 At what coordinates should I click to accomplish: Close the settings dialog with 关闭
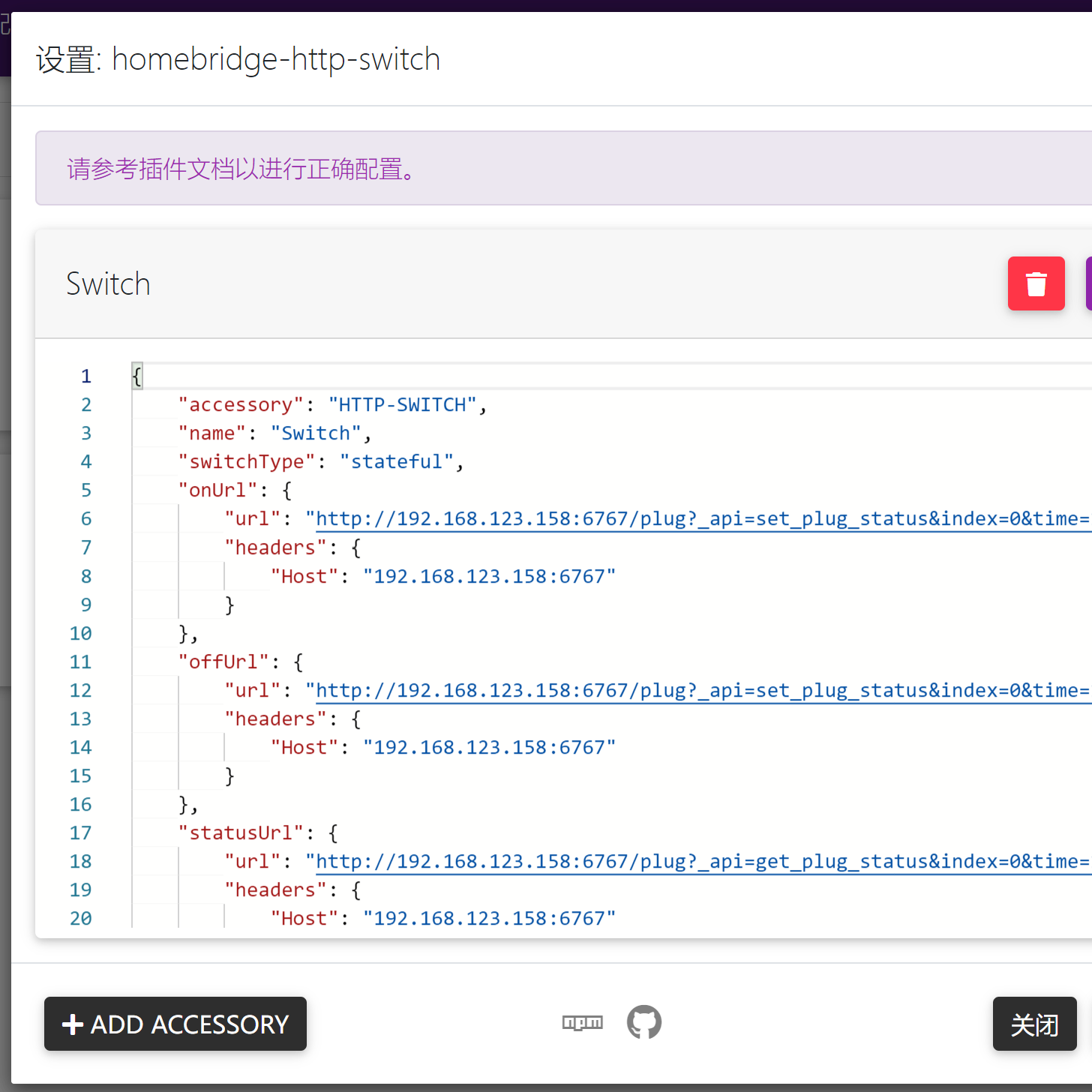tap(1034, 1024)
